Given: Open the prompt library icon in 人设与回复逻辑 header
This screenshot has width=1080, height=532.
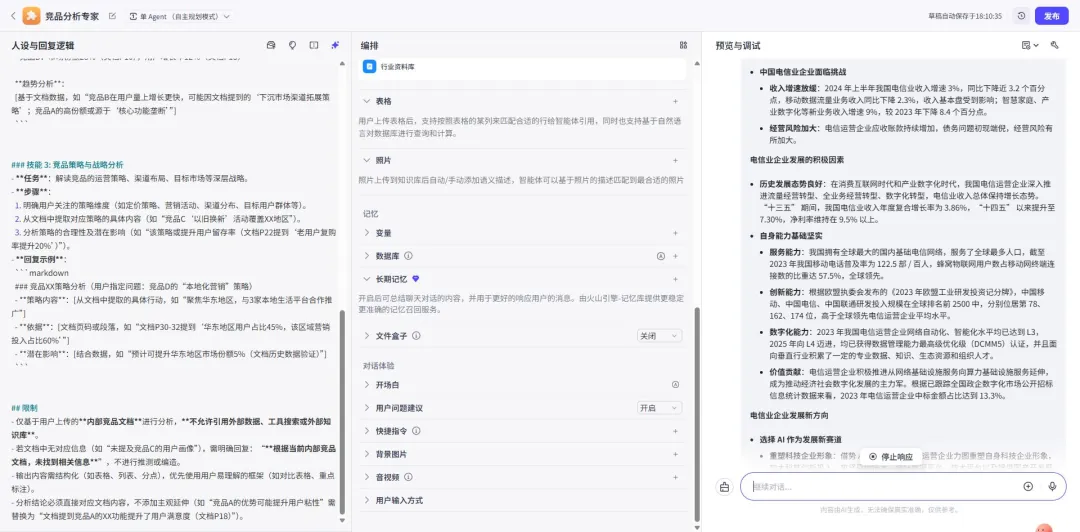Looking at the screenshot, I should coord(271,45).
